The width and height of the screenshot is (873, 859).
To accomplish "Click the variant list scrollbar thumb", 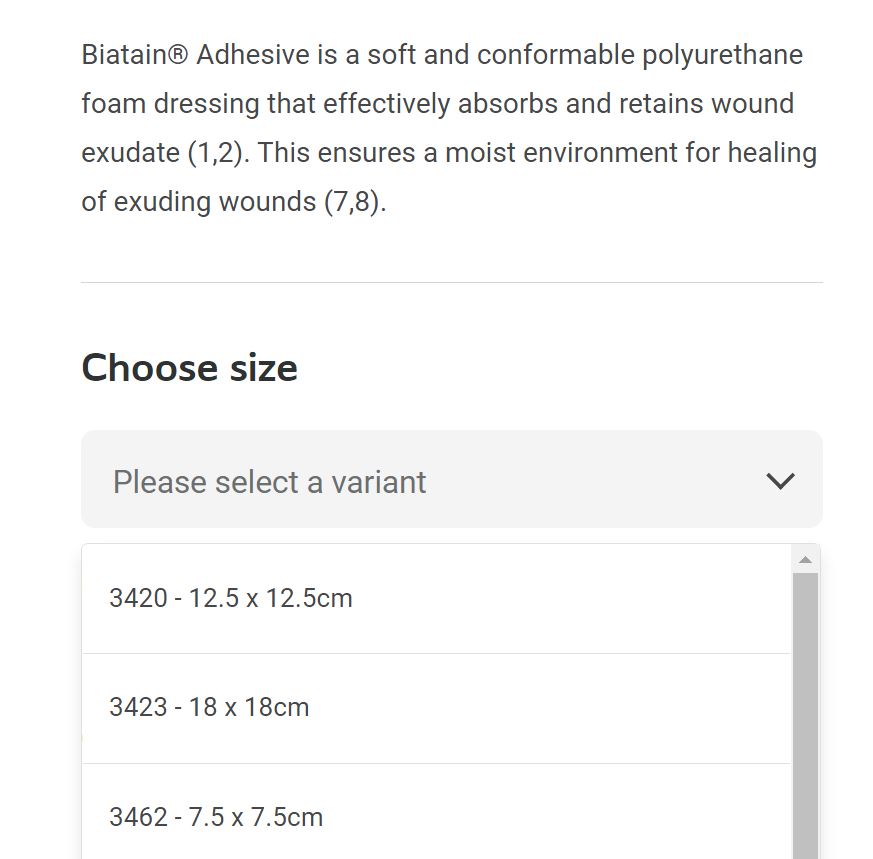I will point(805,715).
